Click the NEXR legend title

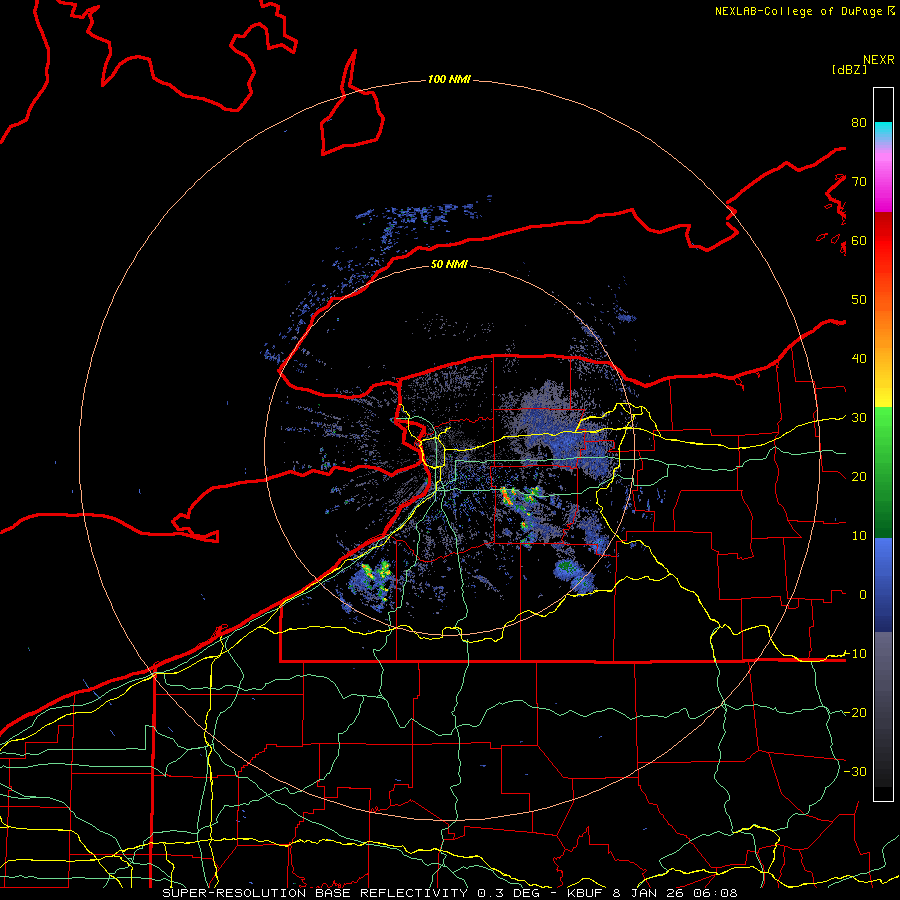coord(879,60)
